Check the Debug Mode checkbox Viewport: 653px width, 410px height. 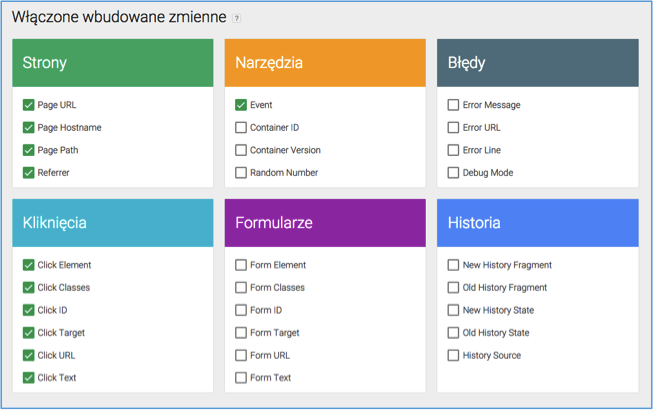click(453, 173)
